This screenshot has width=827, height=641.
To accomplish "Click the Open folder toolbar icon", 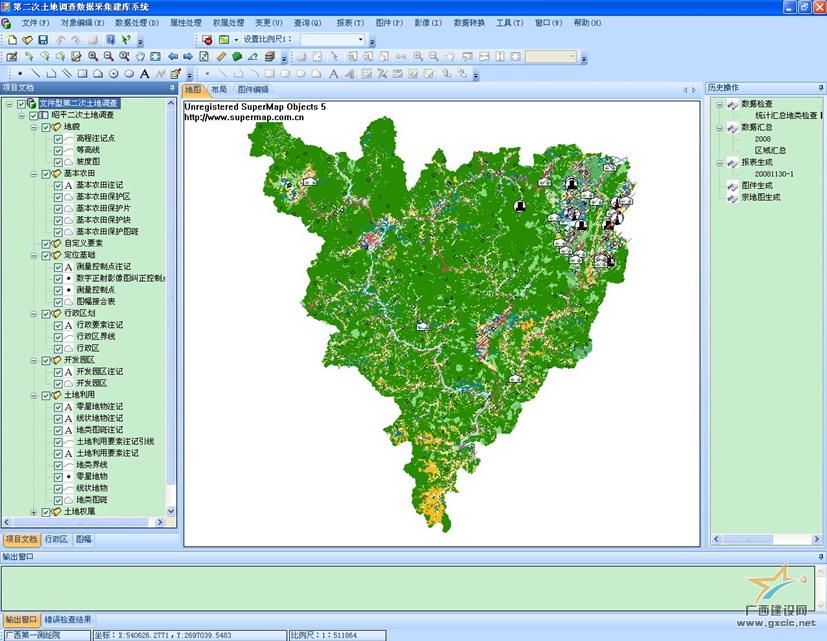I will point(27,40).
